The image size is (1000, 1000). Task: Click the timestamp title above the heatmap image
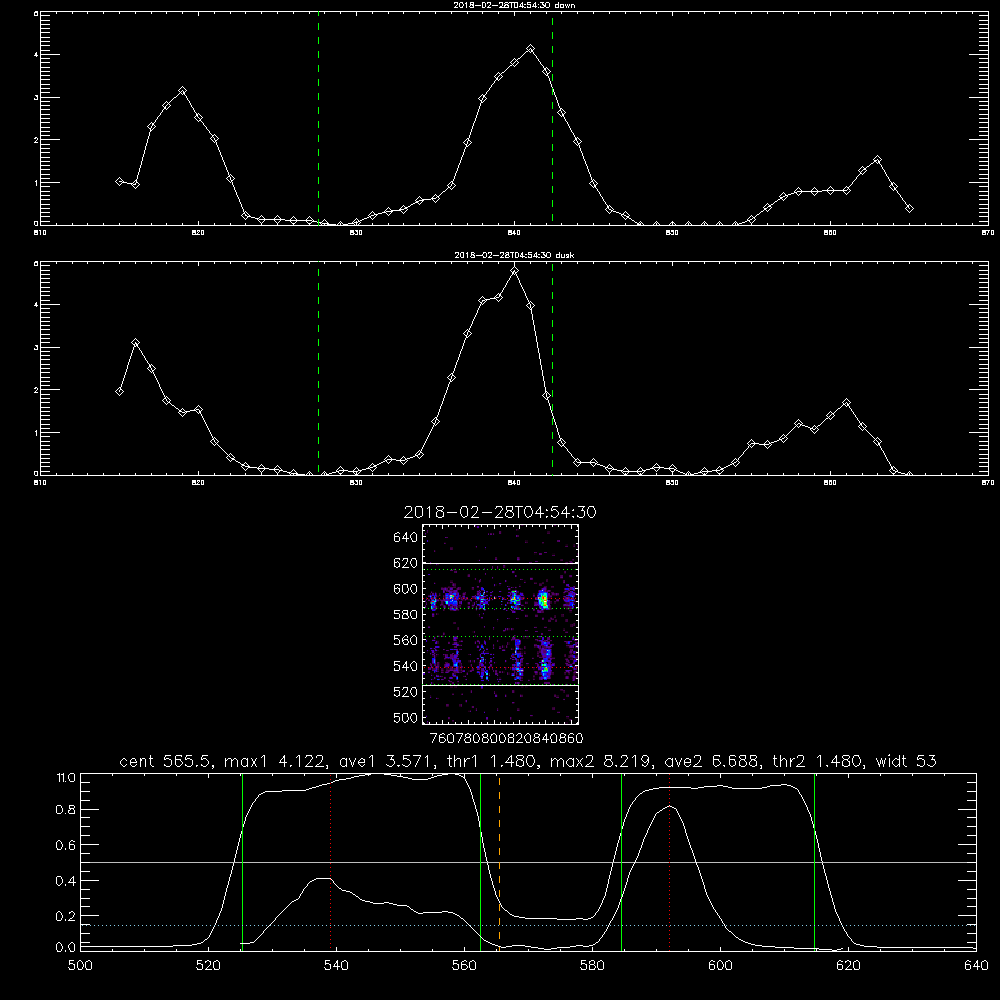(500, 512)
